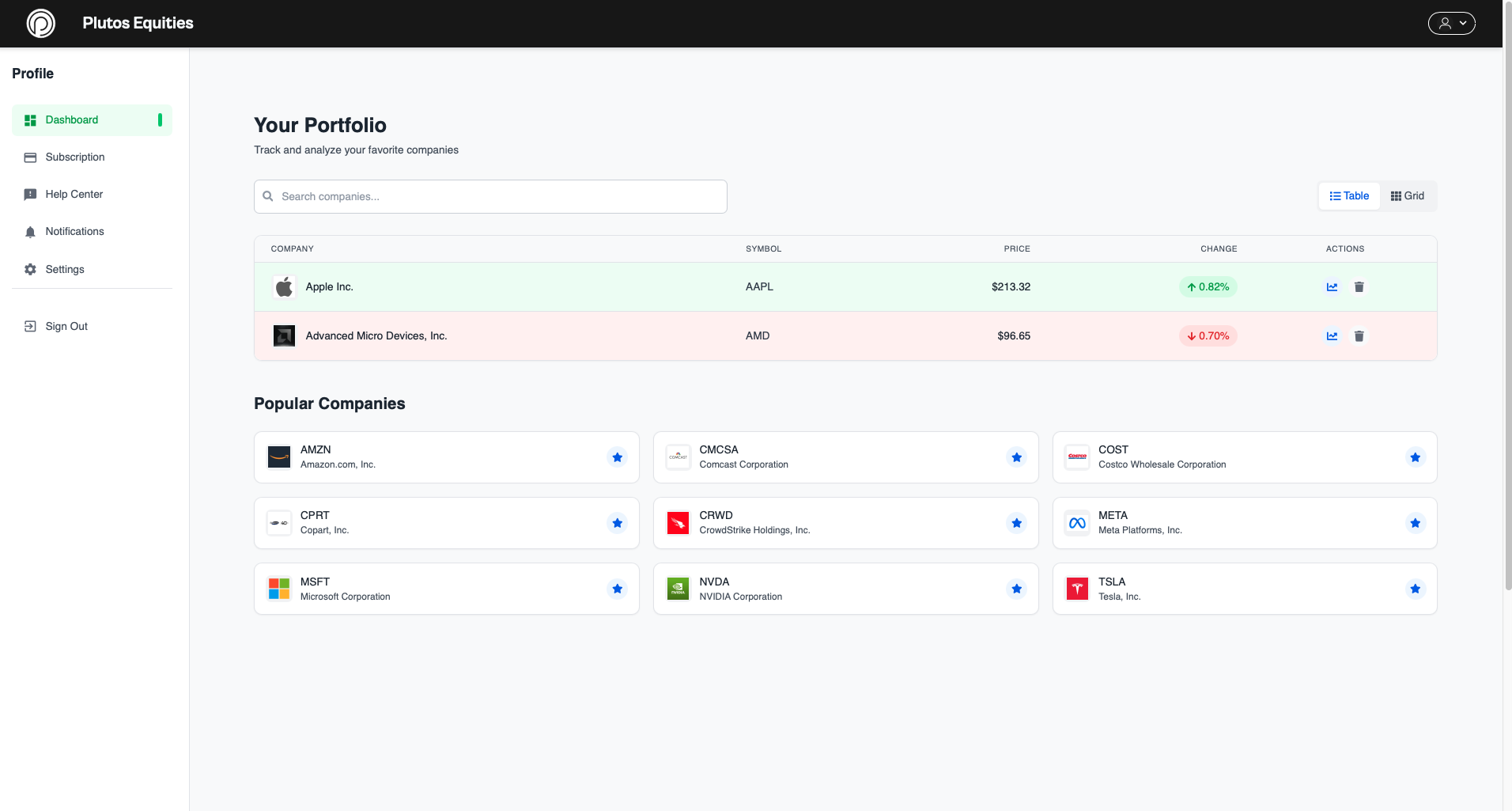Open Notifications from the sidebar

pyautogui.click(x=74, y=231)
